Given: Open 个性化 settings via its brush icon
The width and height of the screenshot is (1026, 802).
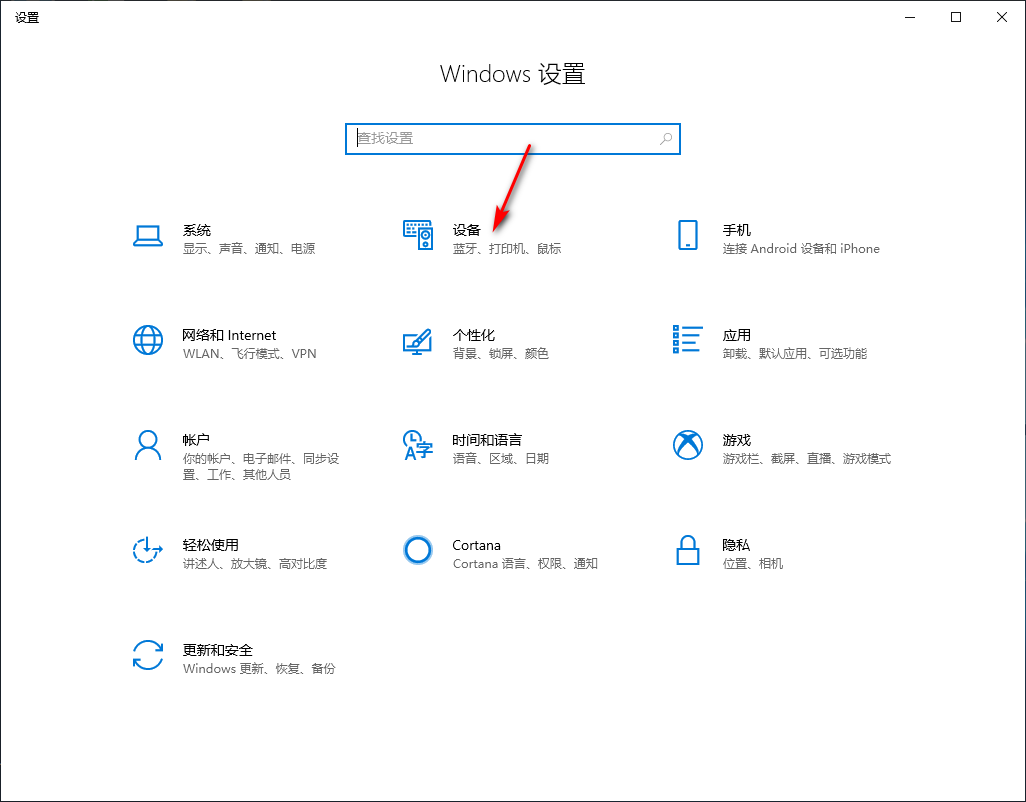Looking at the screenshot, I should pyautogui.click(x=417, y=340).
